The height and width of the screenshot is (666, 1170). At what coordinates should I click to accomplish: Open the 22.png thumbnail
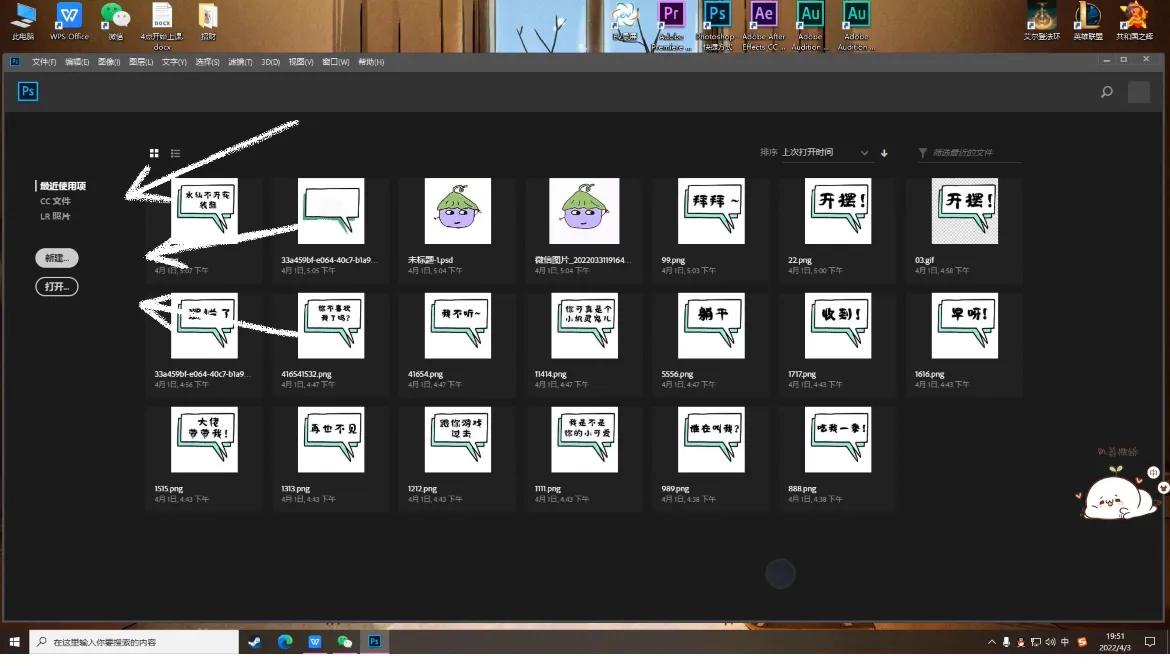838,211
